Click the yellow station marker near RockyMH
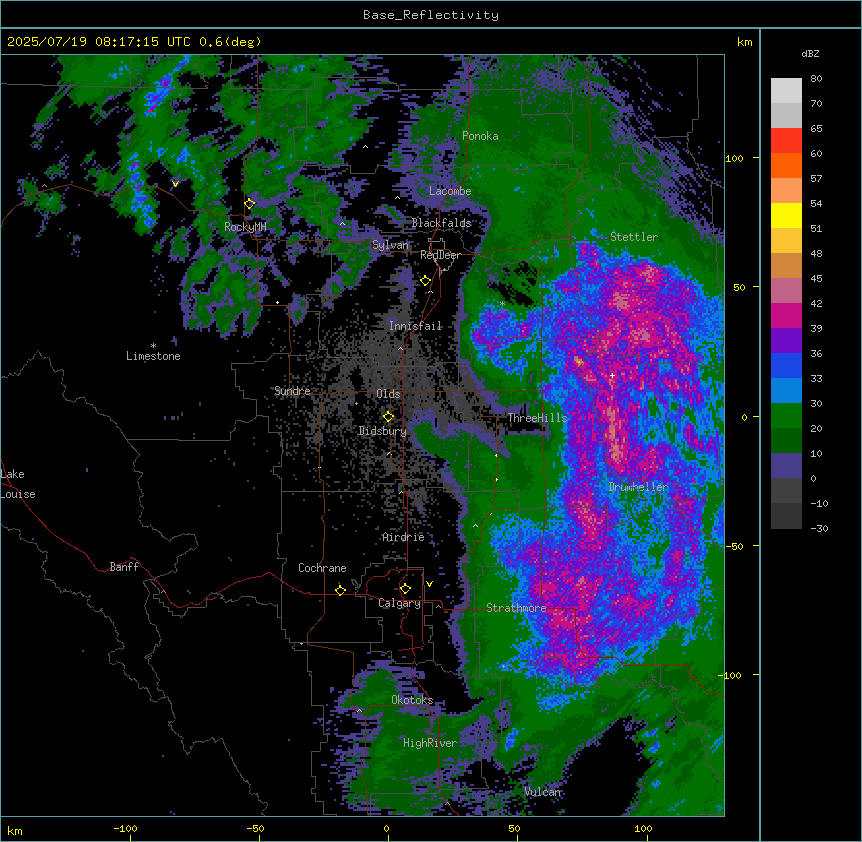 250,203
